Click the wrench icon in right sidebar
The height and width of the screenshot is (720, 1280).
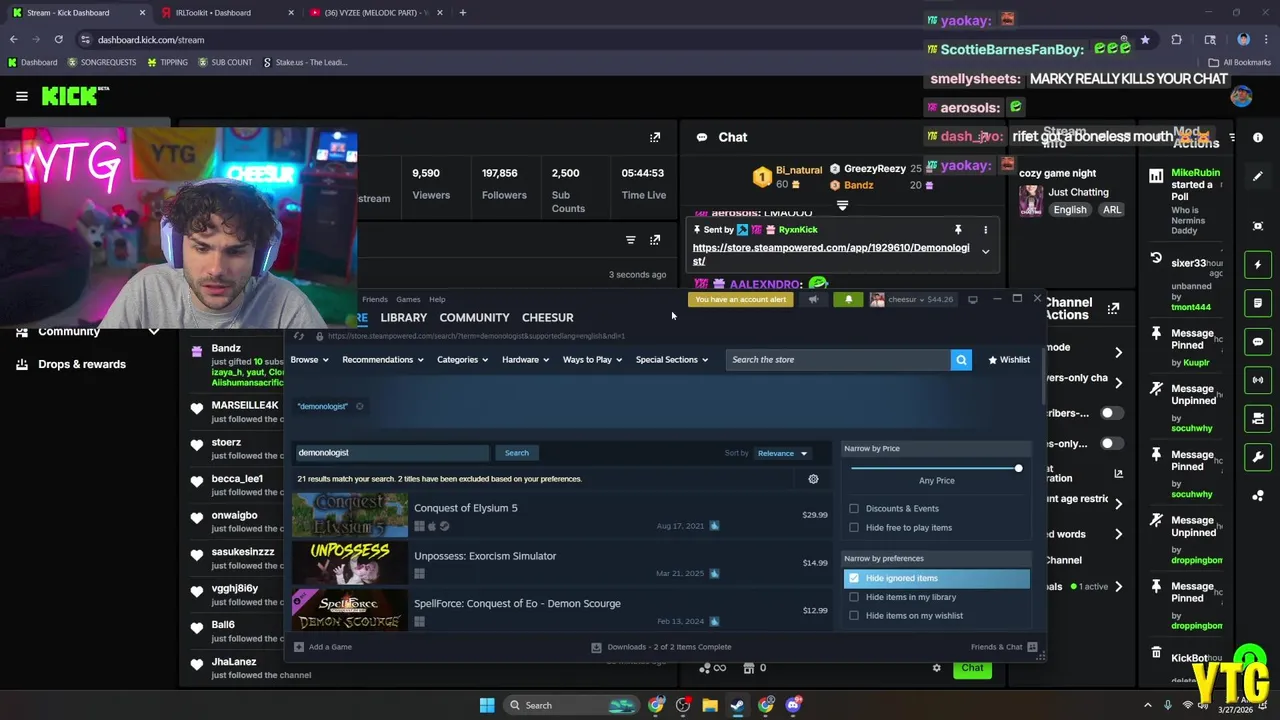tap(1258, 457)
